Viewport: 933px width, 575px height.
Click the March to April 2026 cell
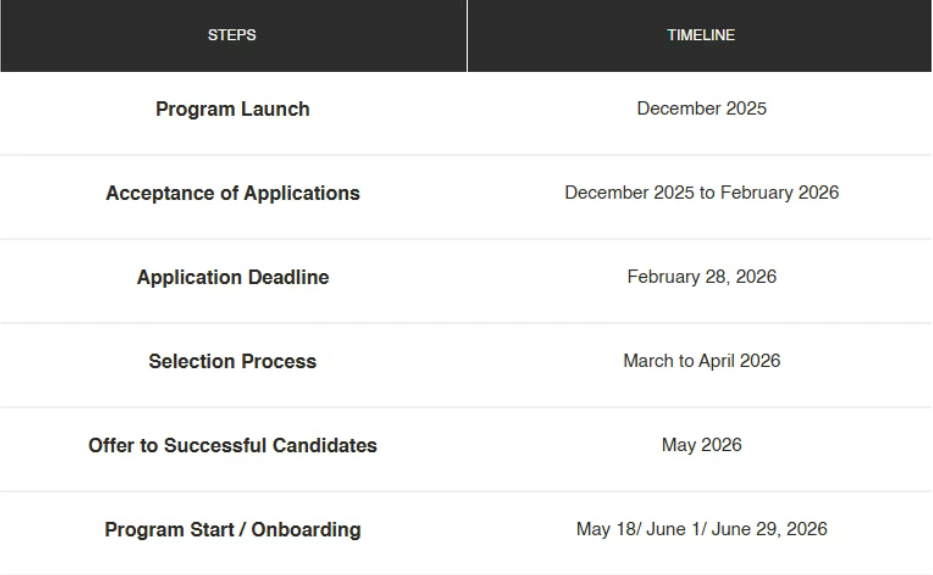point(701,360)
